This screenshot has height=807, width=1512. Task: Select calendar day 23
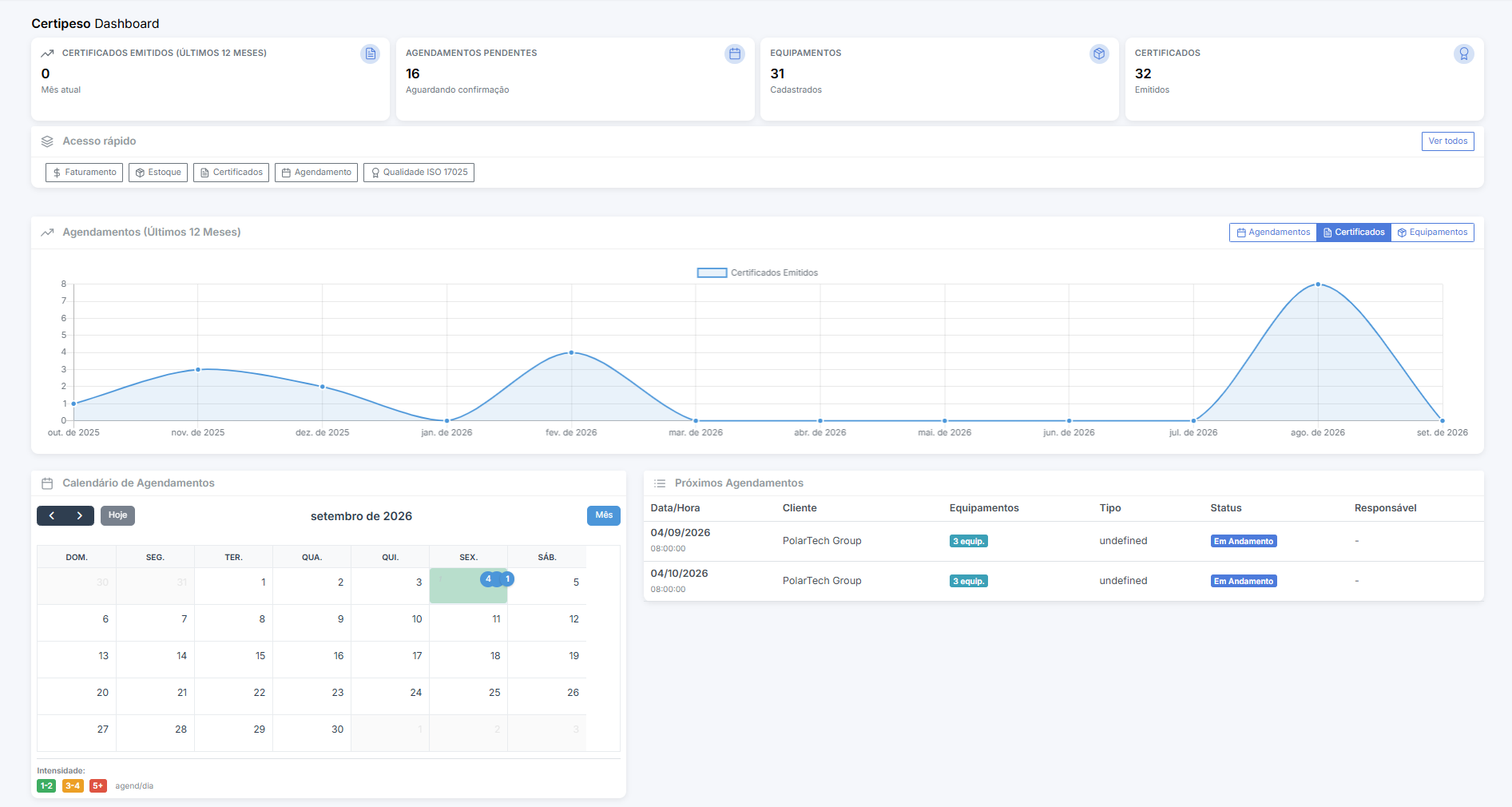pyautogui.click(x=312, y=697)
